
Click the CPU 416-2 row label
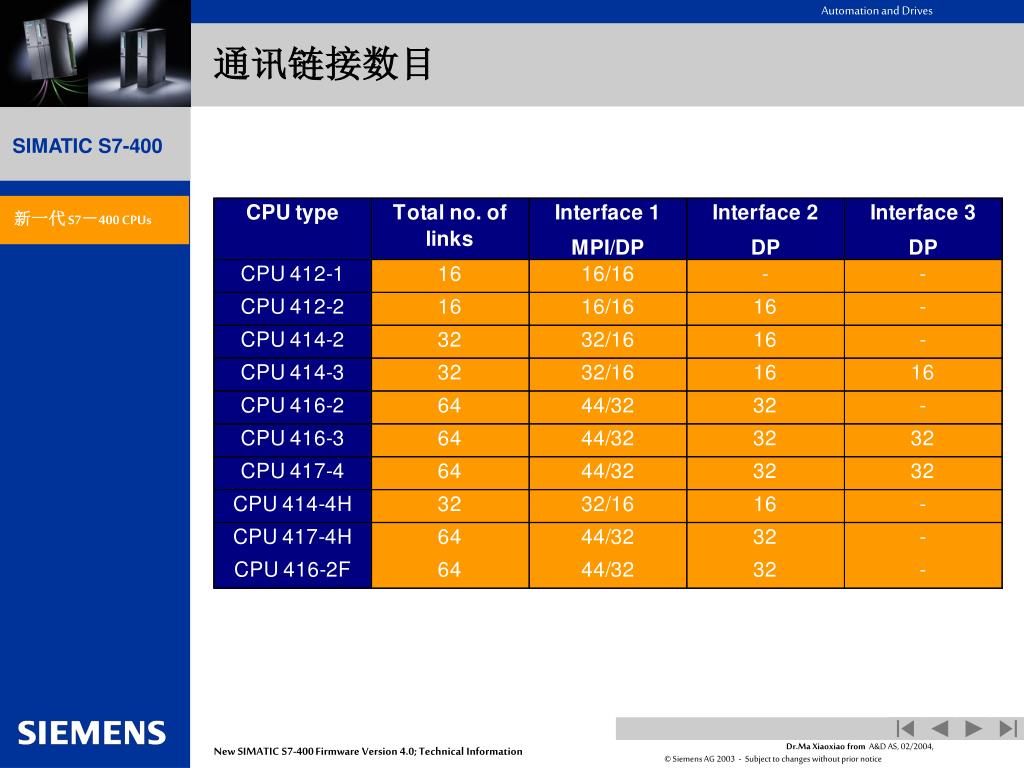point(293,406)
